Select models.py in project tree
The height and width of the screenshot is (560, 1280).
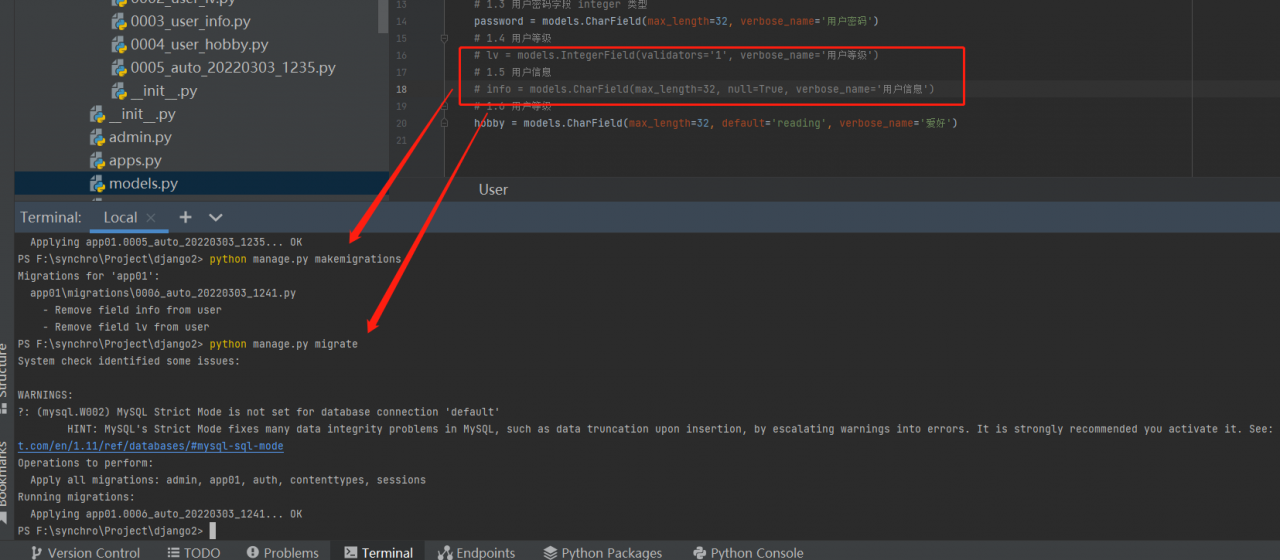tap(143, 183)
